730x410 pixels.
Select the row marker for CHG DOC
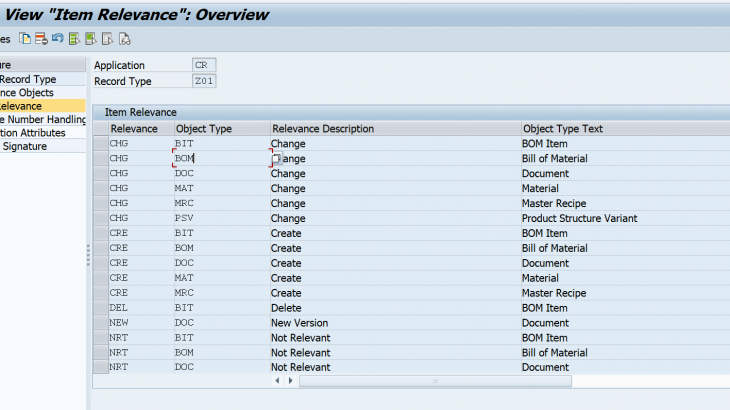coord(101,173)
